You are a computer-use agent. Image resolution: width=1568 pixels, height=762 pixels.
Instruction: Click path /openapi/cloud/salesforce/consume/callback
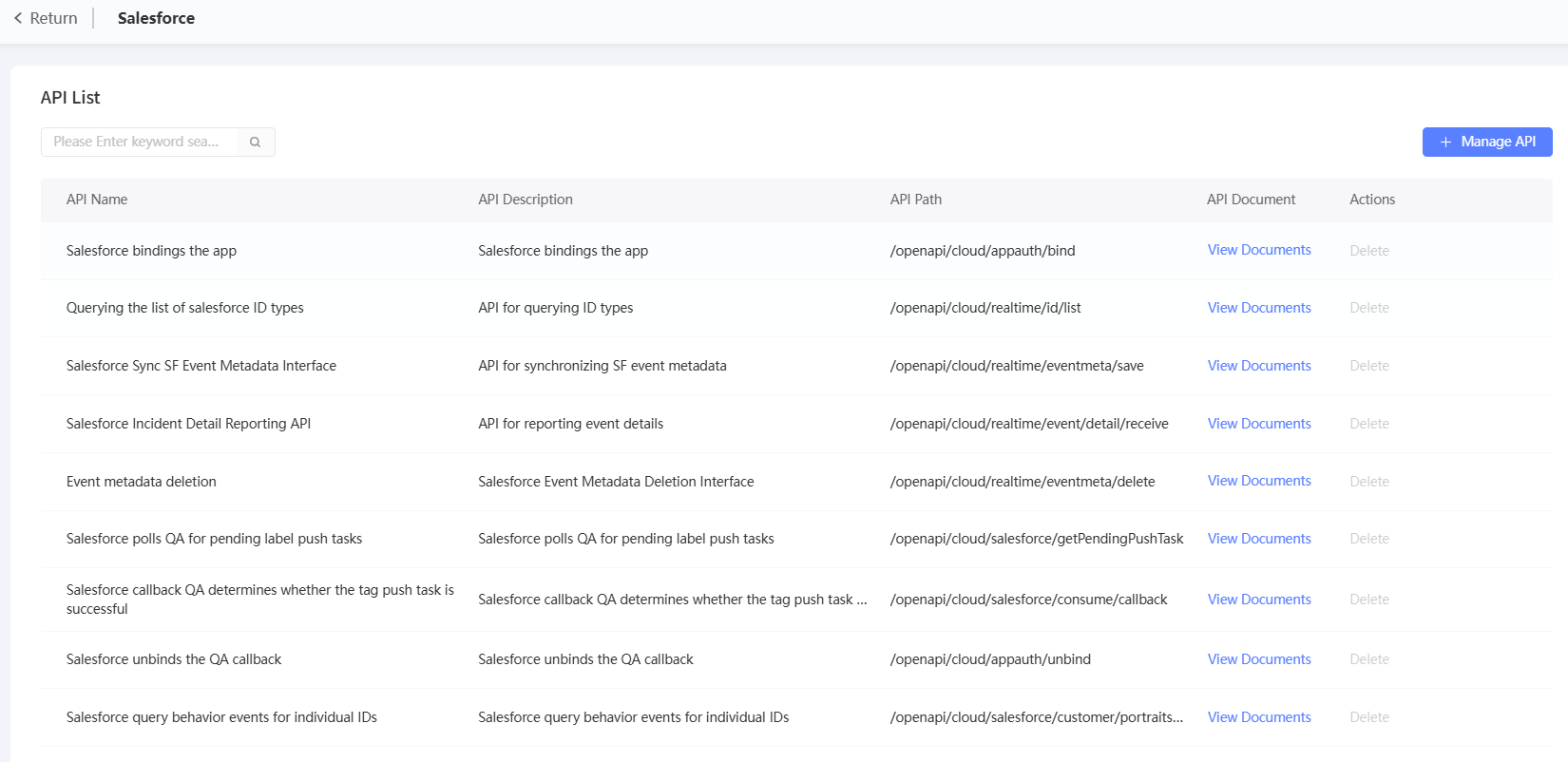coord(1029,600)
